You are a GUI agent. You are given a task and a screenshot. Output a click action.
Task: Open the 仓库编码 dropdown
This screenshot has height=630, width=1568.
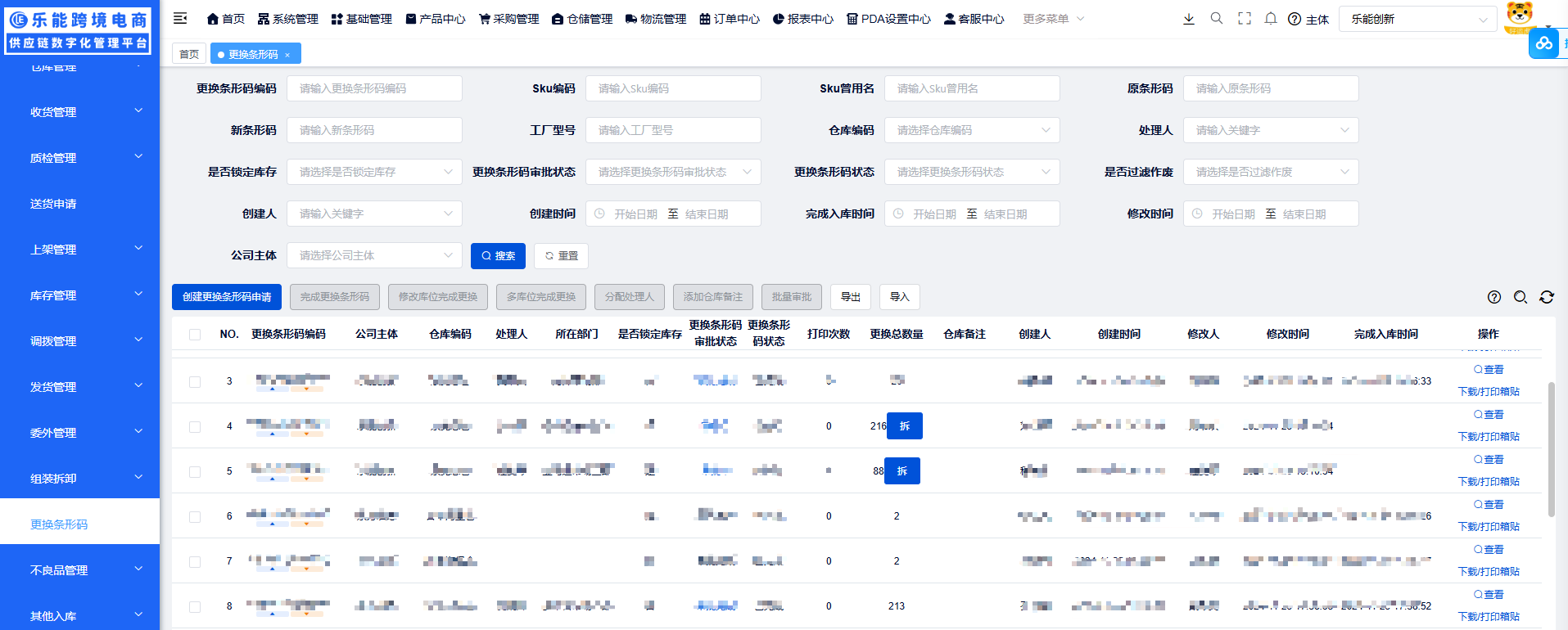click(972, 130)
